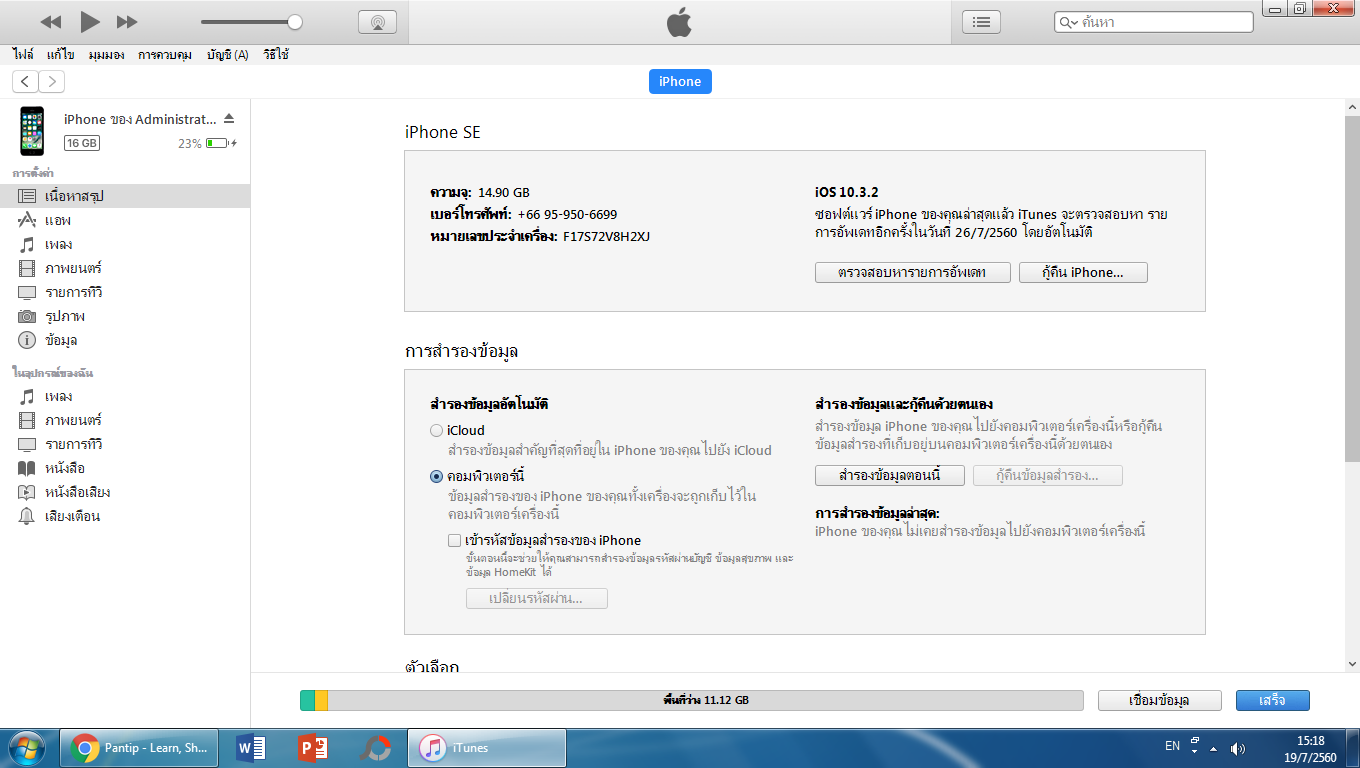This screenshot has height=768, width=1360.
Task: Click สำรองข้อมูลตอนนี้ back up now button
Action: pyautogui.click(x=890, y=475)
